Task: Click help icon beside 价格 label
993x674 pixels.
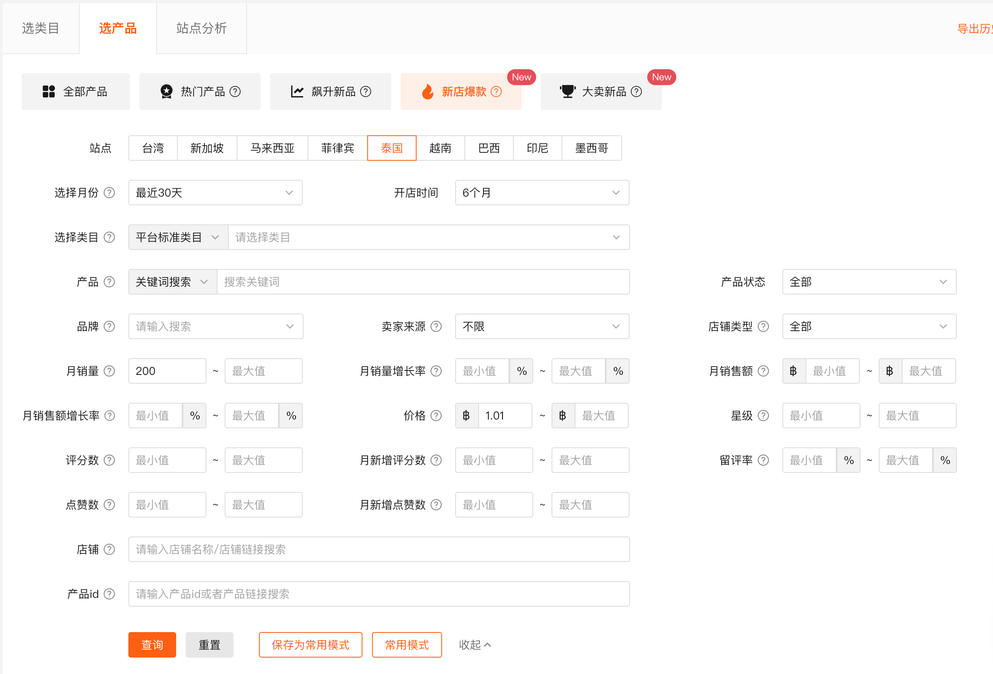Action: pos(436,416)
